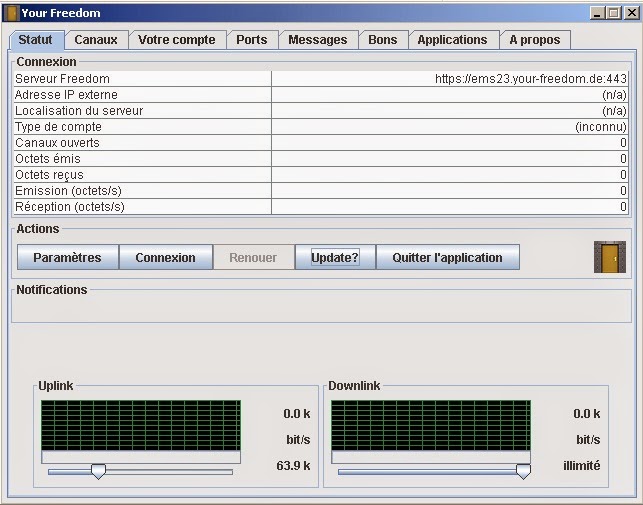
Task: Select the Canaux ouverts row label
Action: tap(57, 143)
